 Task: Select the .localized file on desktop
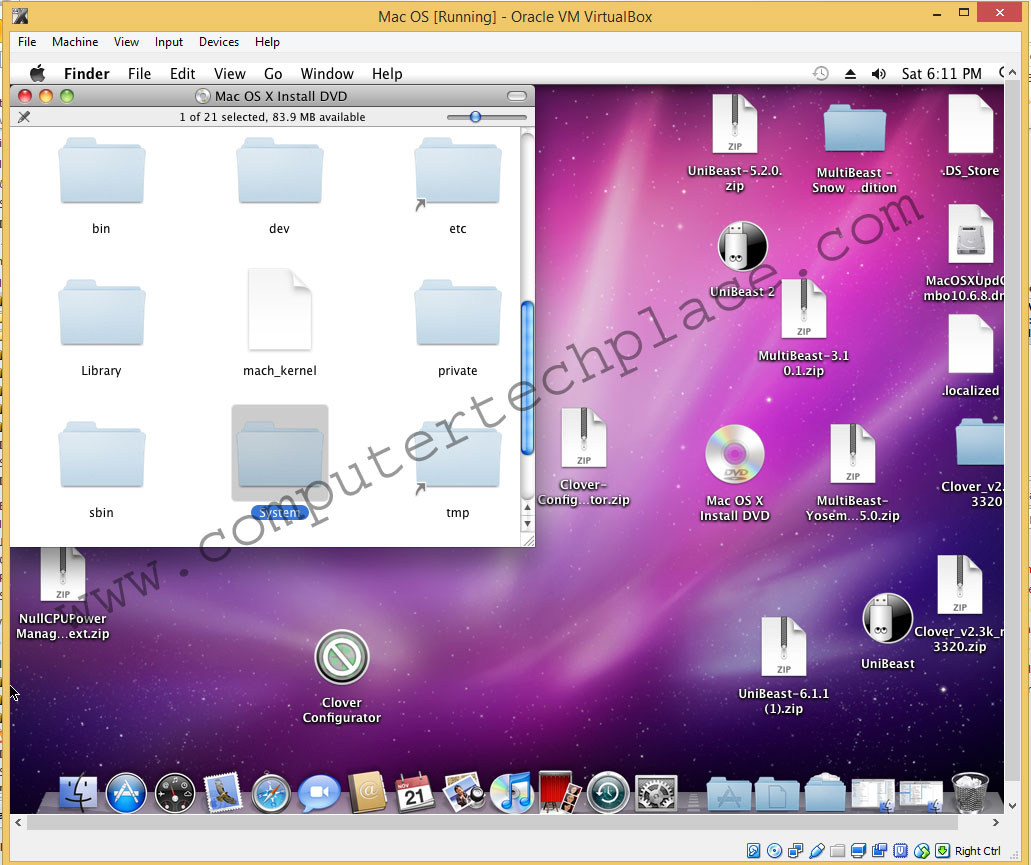click(x=971, y=344)
